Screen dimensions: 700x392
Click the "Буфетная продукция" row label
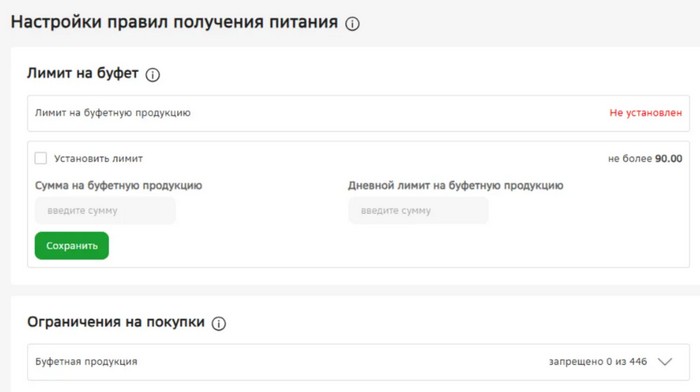coord(86,362)
